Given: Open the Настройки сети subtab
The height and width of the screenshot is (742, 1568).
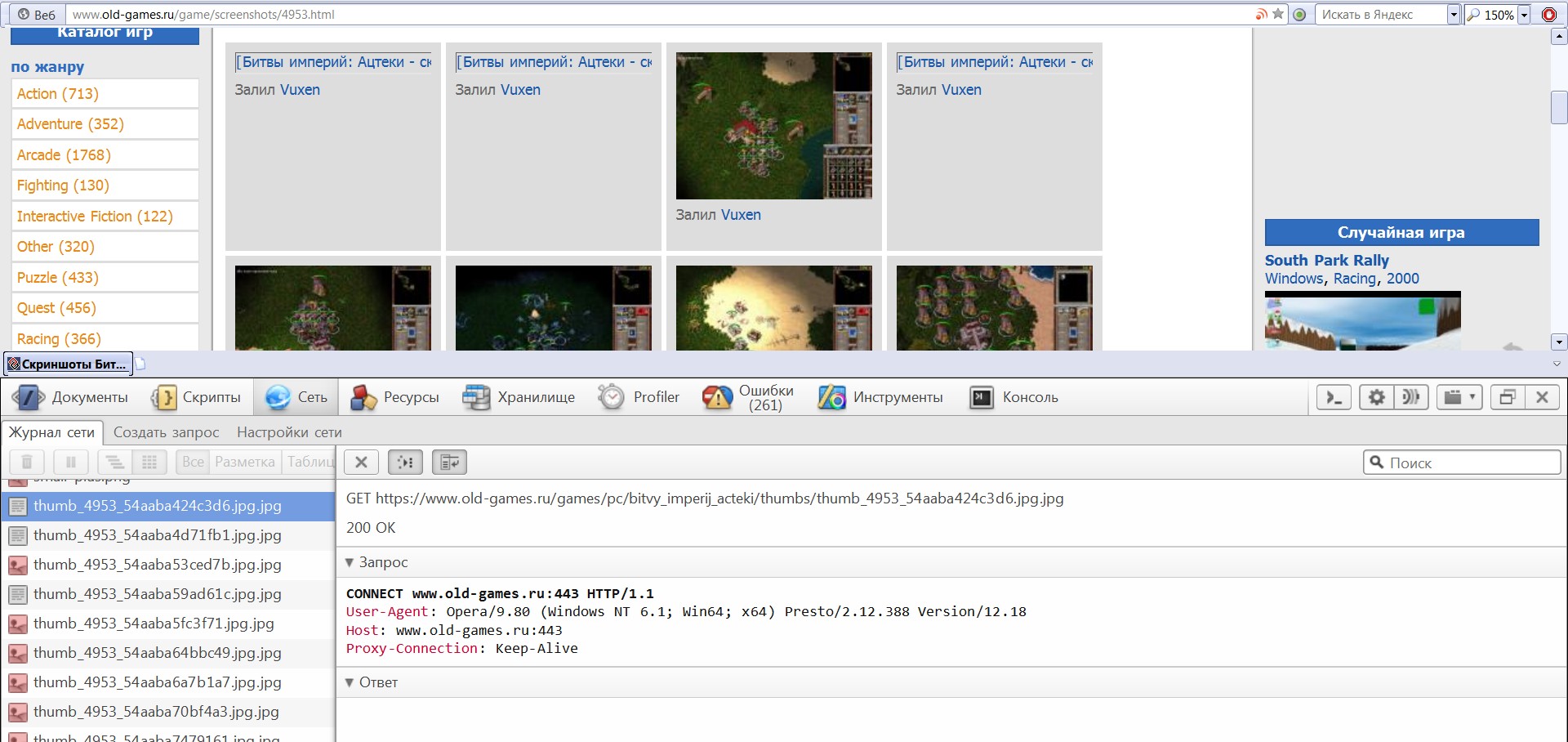Looking at the screenshot, I should click(289, 432).
